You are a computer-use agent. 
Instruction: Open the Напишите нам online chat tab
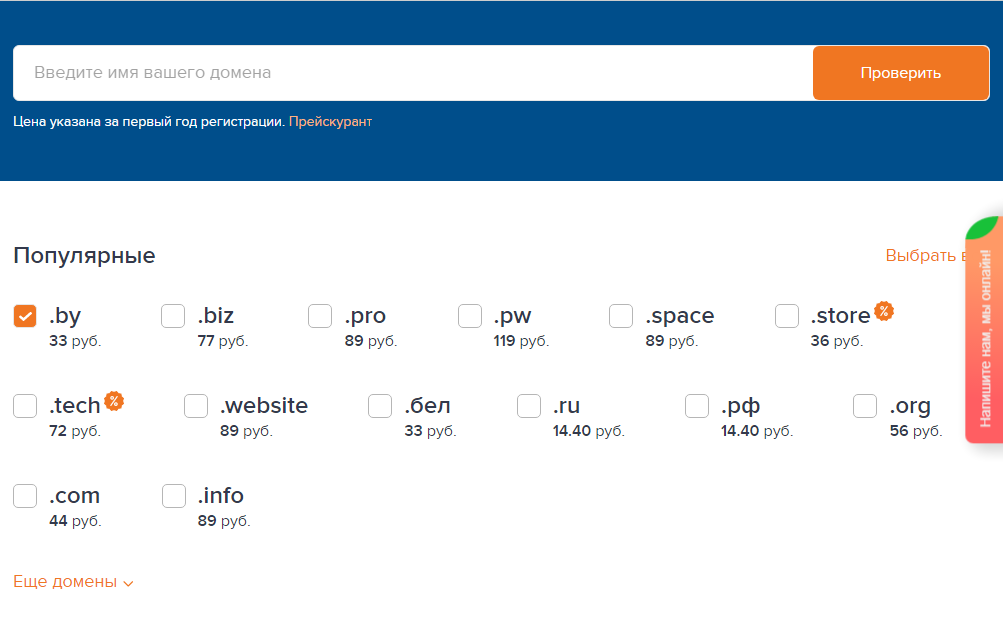tap(984, 338)
